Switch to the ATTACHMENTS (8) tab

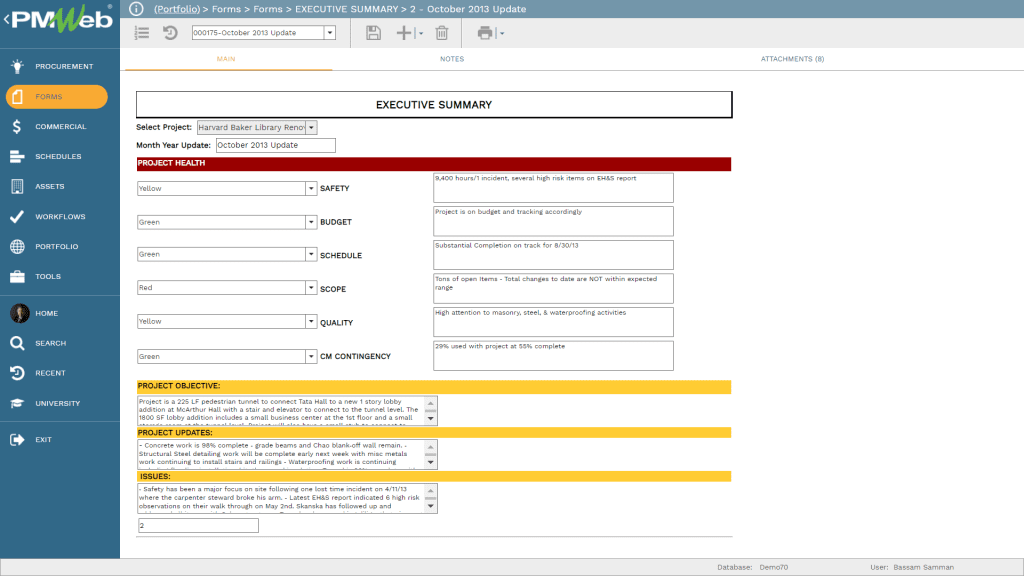(792, 59)
